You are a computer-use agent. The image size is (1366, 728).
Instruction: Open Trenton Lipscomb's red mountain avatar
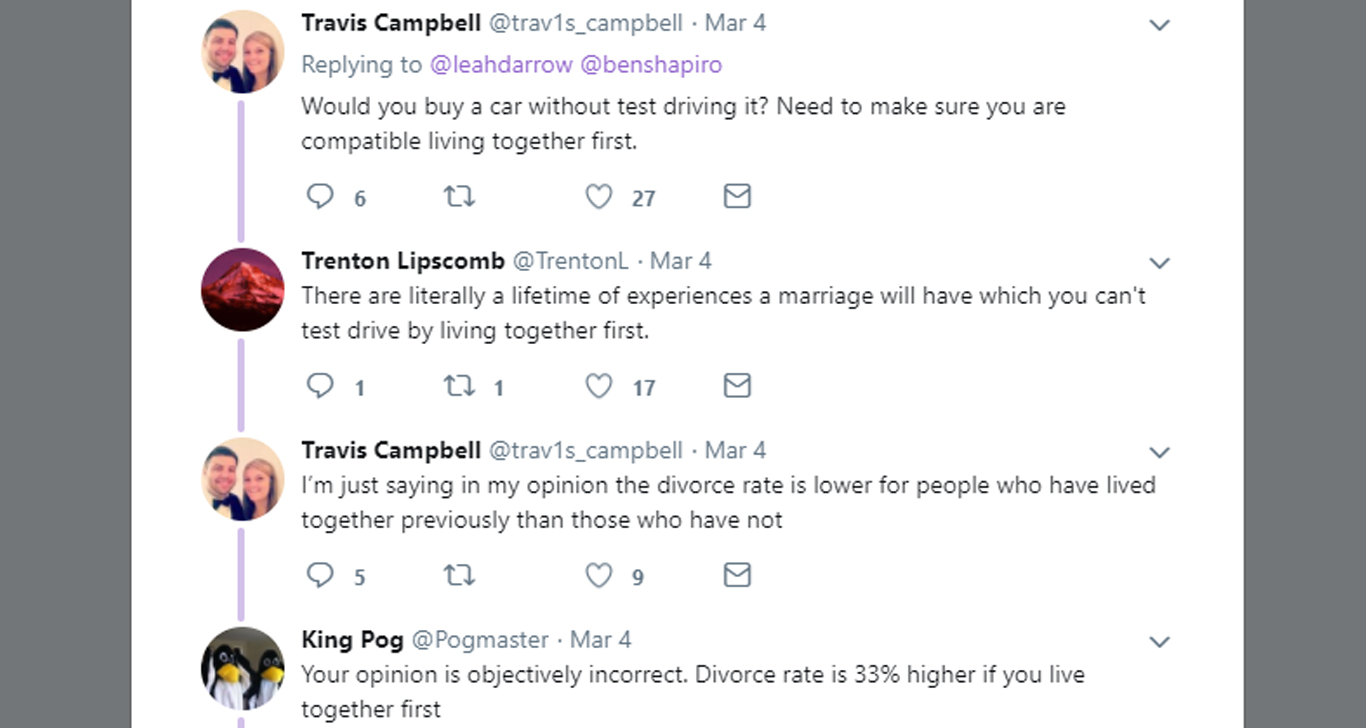(243, 289)
